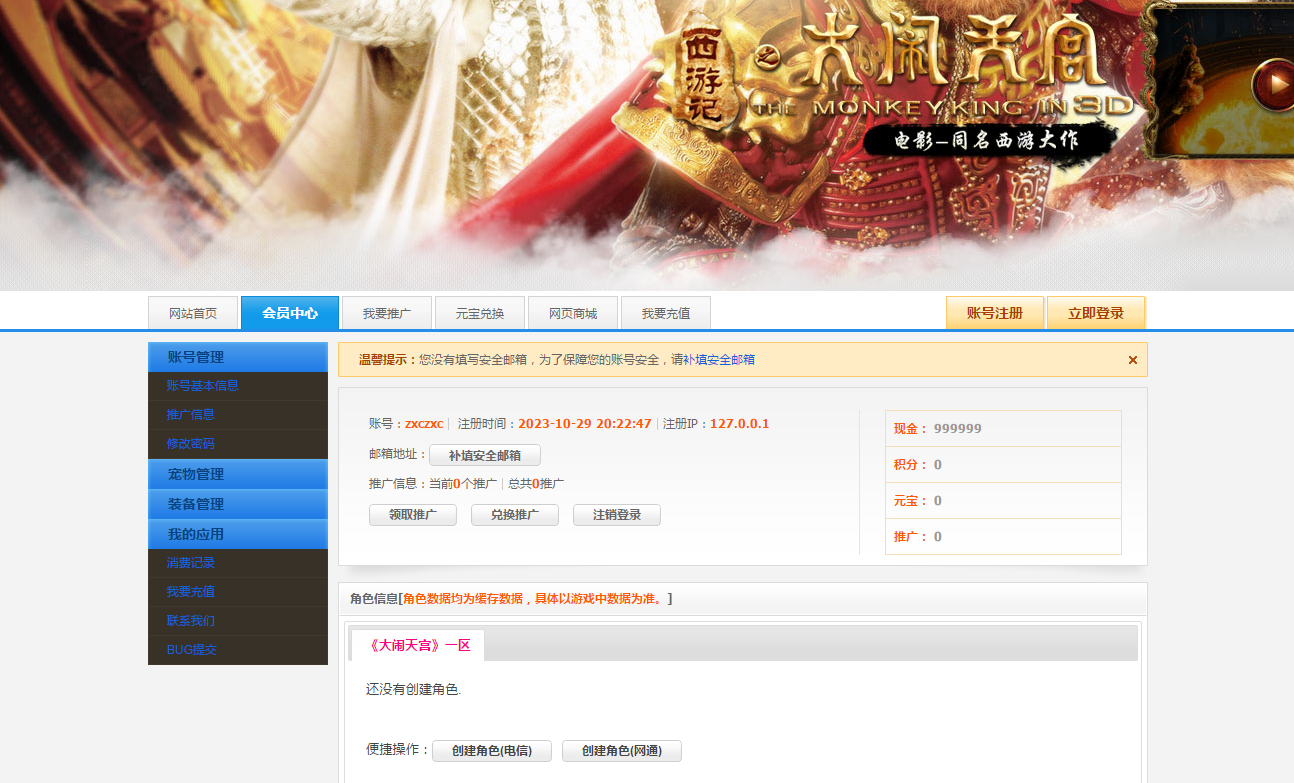Expand the 宠物管理 sidebar section

(x=238, y=474)
